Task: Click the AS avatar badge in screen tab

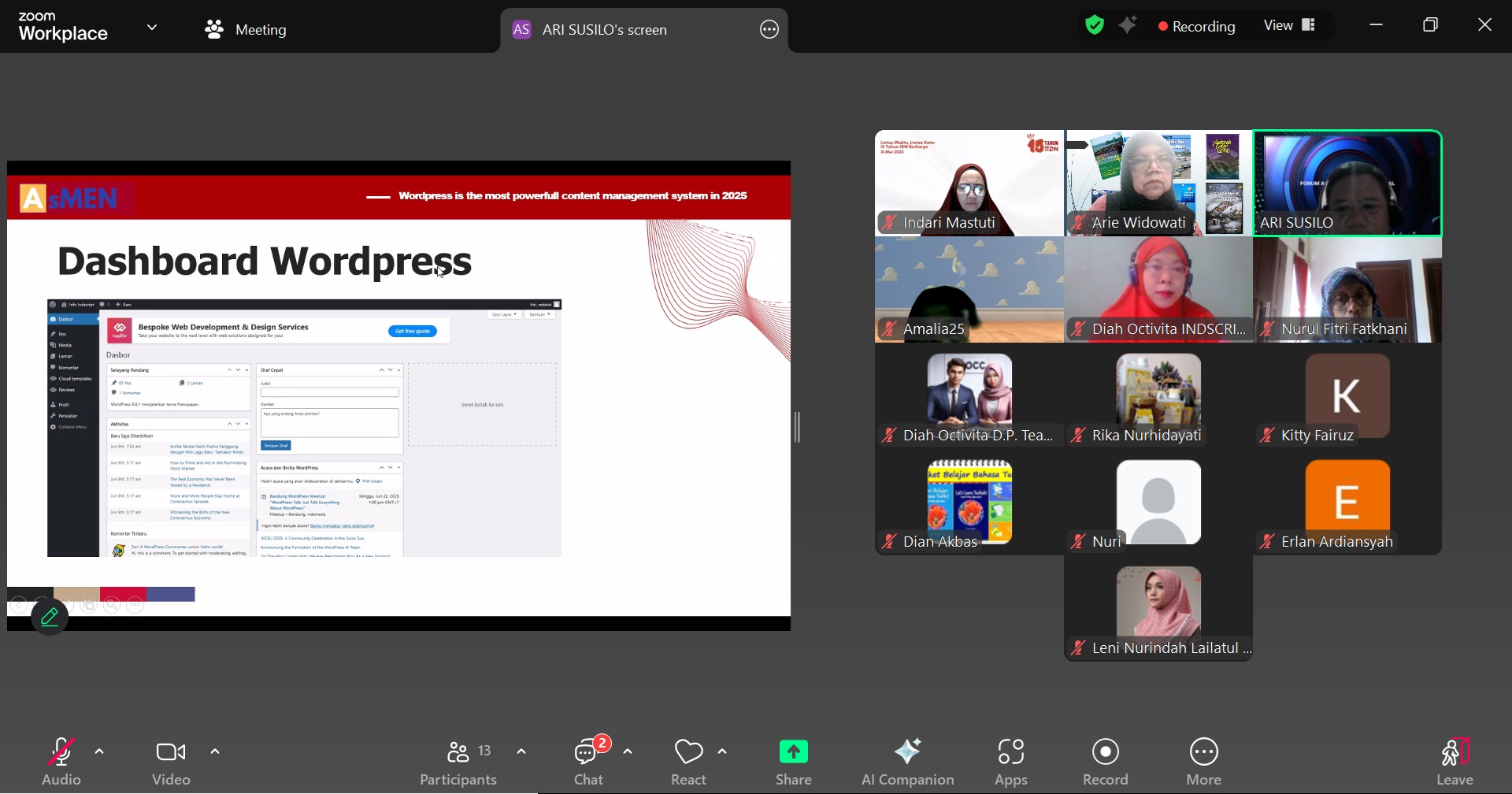Action: point(521,30)
